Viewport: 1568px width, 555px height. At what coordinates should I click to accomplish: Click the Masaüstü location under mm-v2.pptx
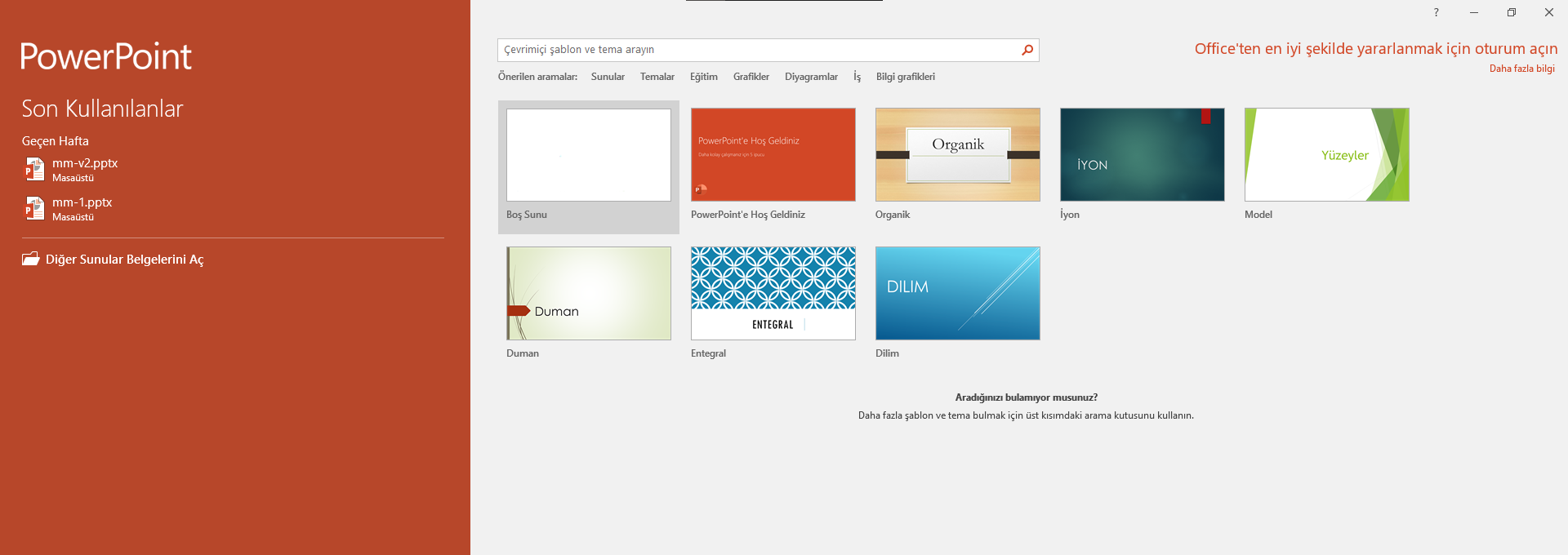[x=73, y=178]
